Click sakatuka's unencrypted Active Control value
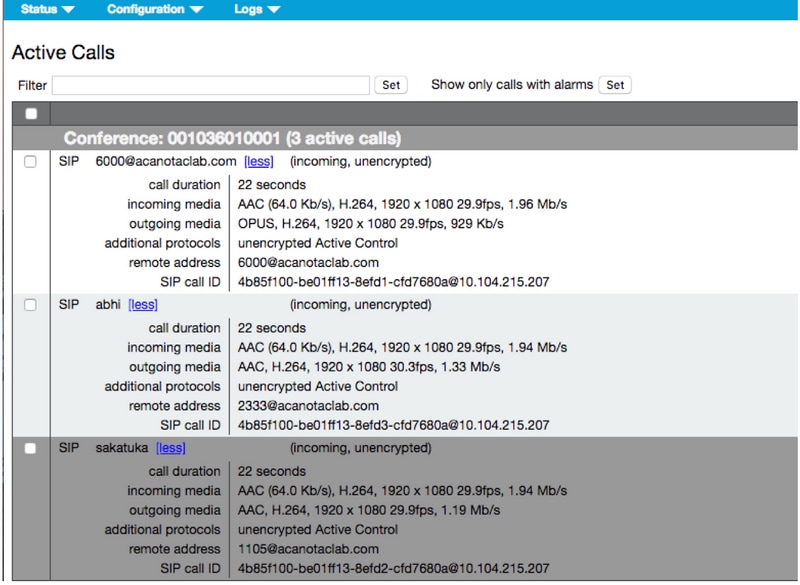This screenshot has height=585, width=800. (x=318, y=530)
